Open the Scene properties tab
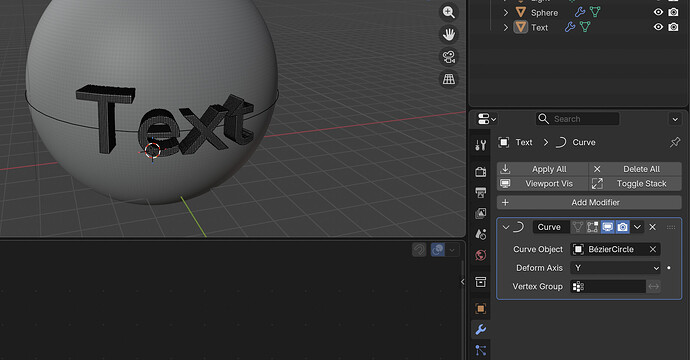Screen dimensions: 690x360 tap(481, 234)
